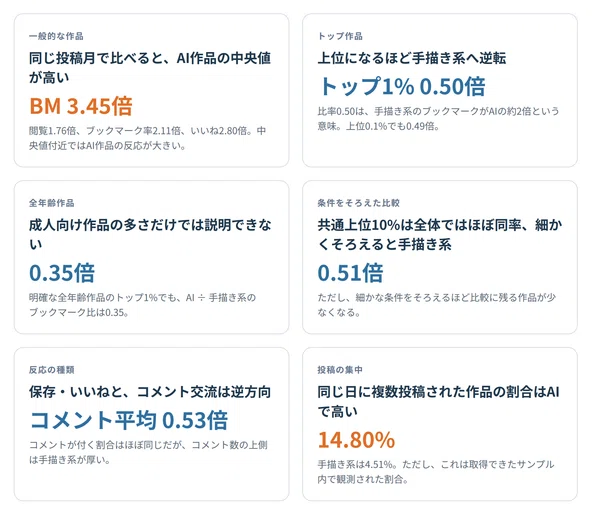Click the heading 上位になるほど手描き系へ逆転

pyautogui.click(x=412, y=58)
